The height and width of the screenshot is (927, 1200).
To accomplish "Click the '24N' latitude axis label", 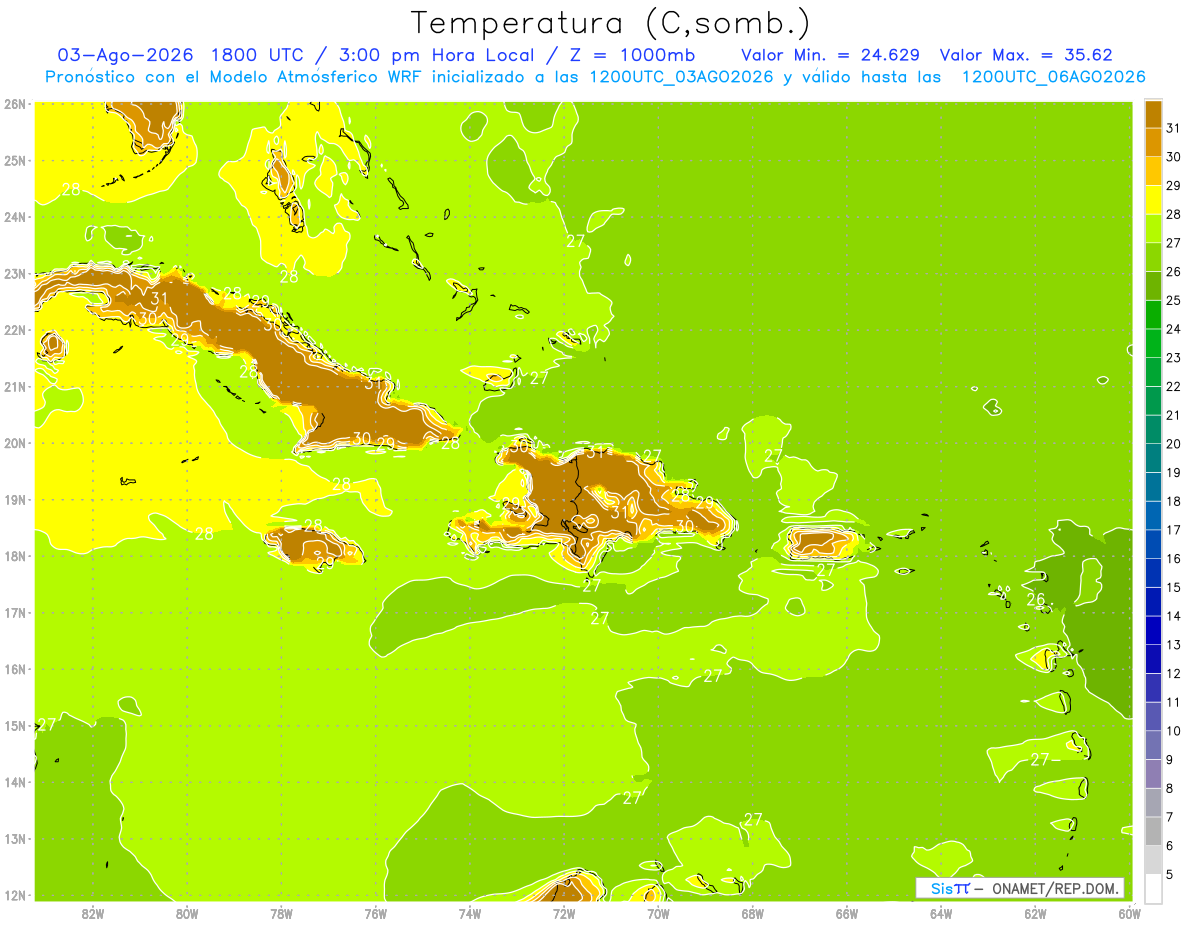I will (x=15, y=217).
